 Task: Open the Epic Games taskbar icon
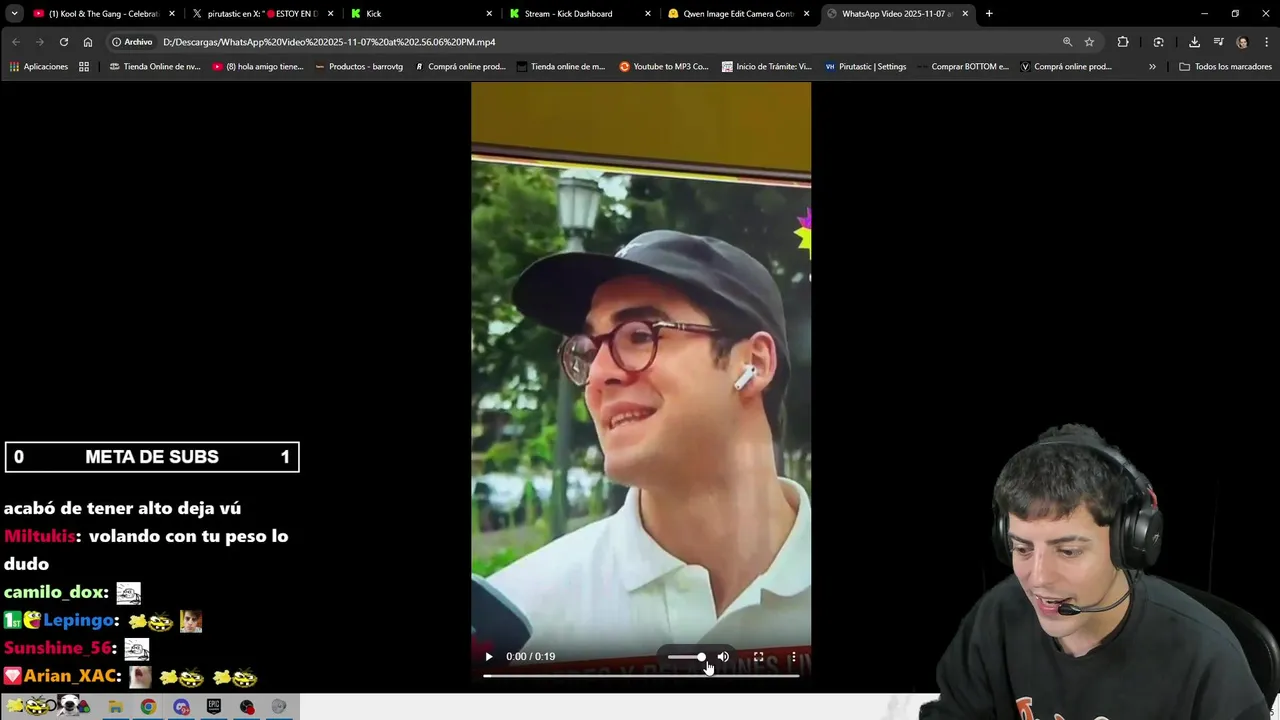214,707
